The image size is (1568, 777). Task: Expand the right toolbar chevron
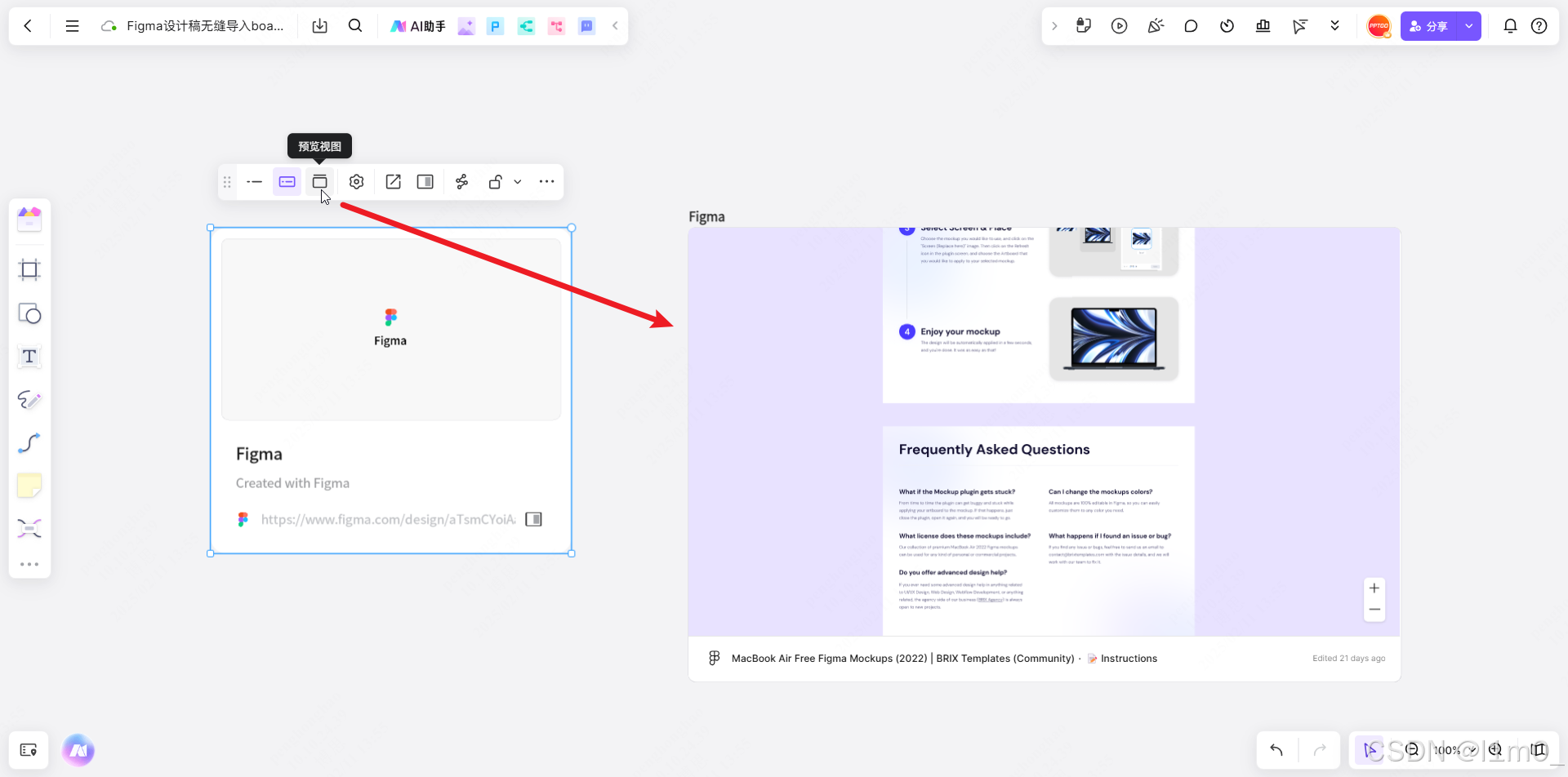point(1054,26)
